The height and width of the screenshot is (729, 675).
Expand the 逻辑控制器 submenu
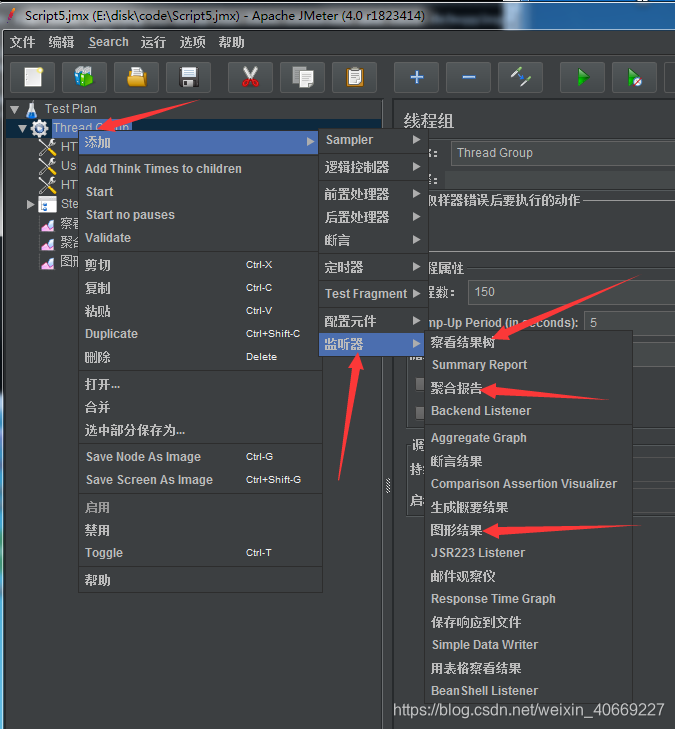click(x=373, y=167)
